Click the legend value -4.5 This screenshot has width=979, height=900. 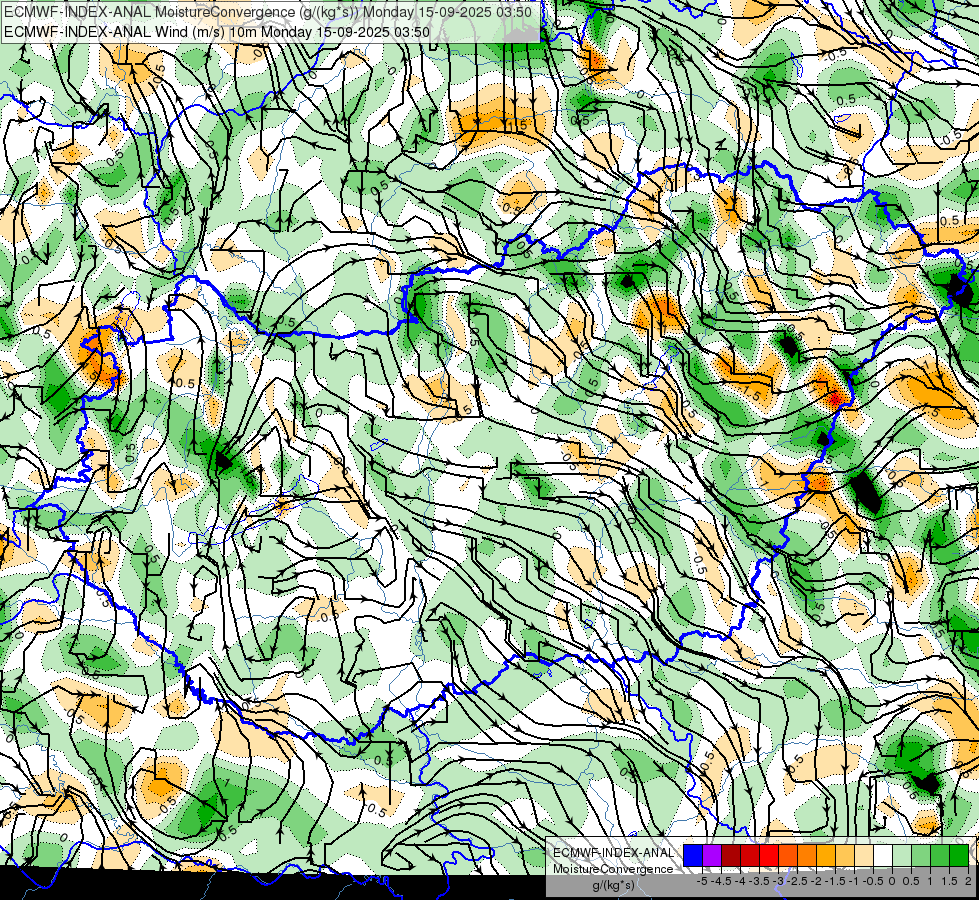(721, 881)
